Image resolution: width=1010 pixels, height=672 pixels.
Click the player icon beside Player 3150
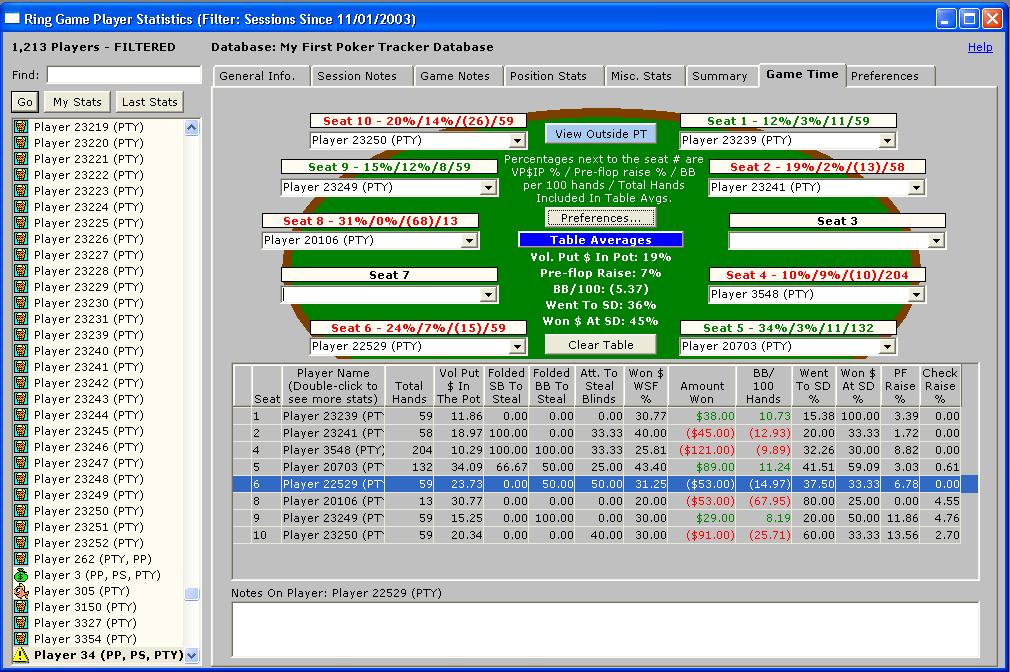(x=20, y=607)
